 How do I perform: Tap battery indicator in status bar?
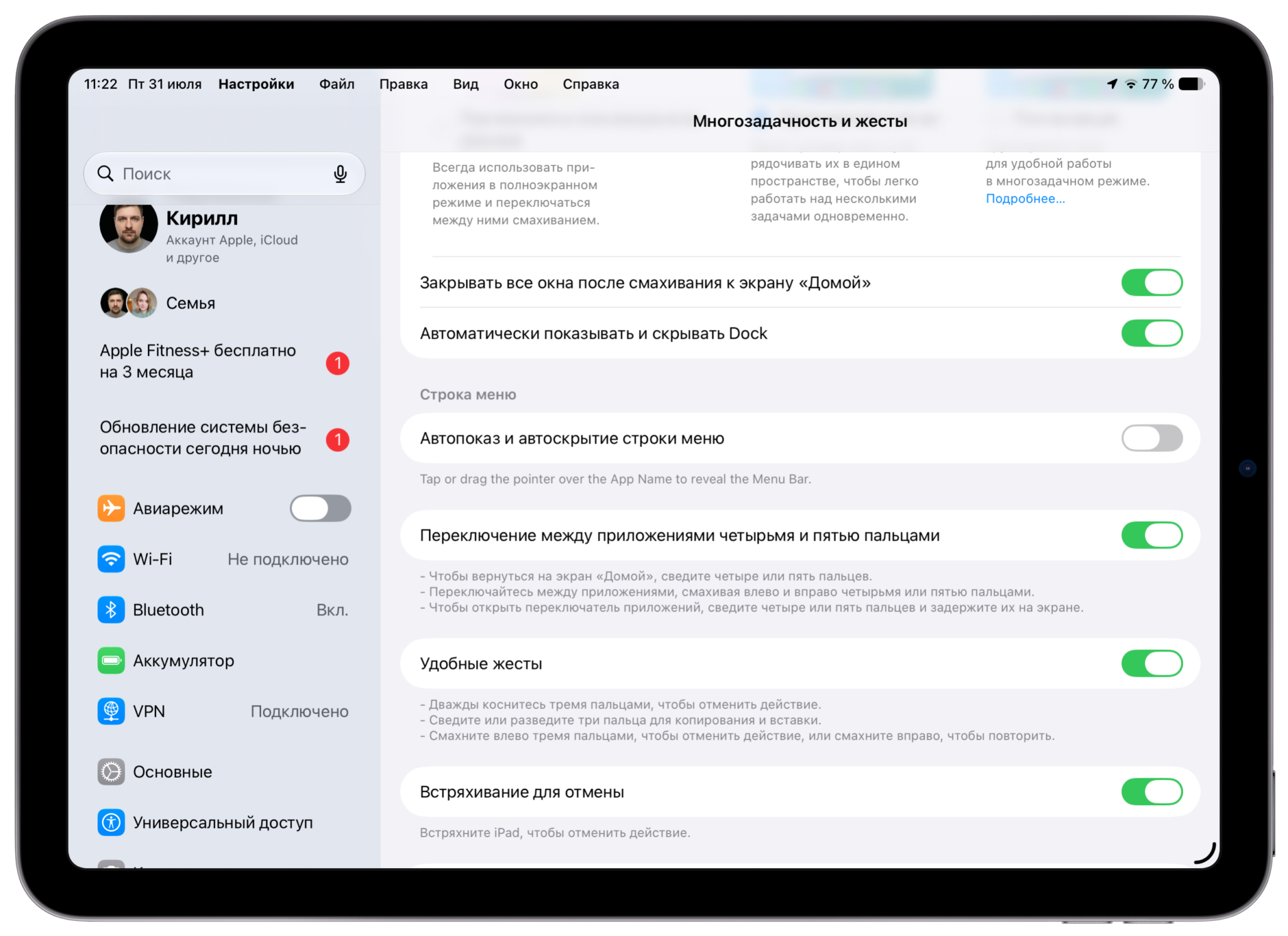[1191, 84]
